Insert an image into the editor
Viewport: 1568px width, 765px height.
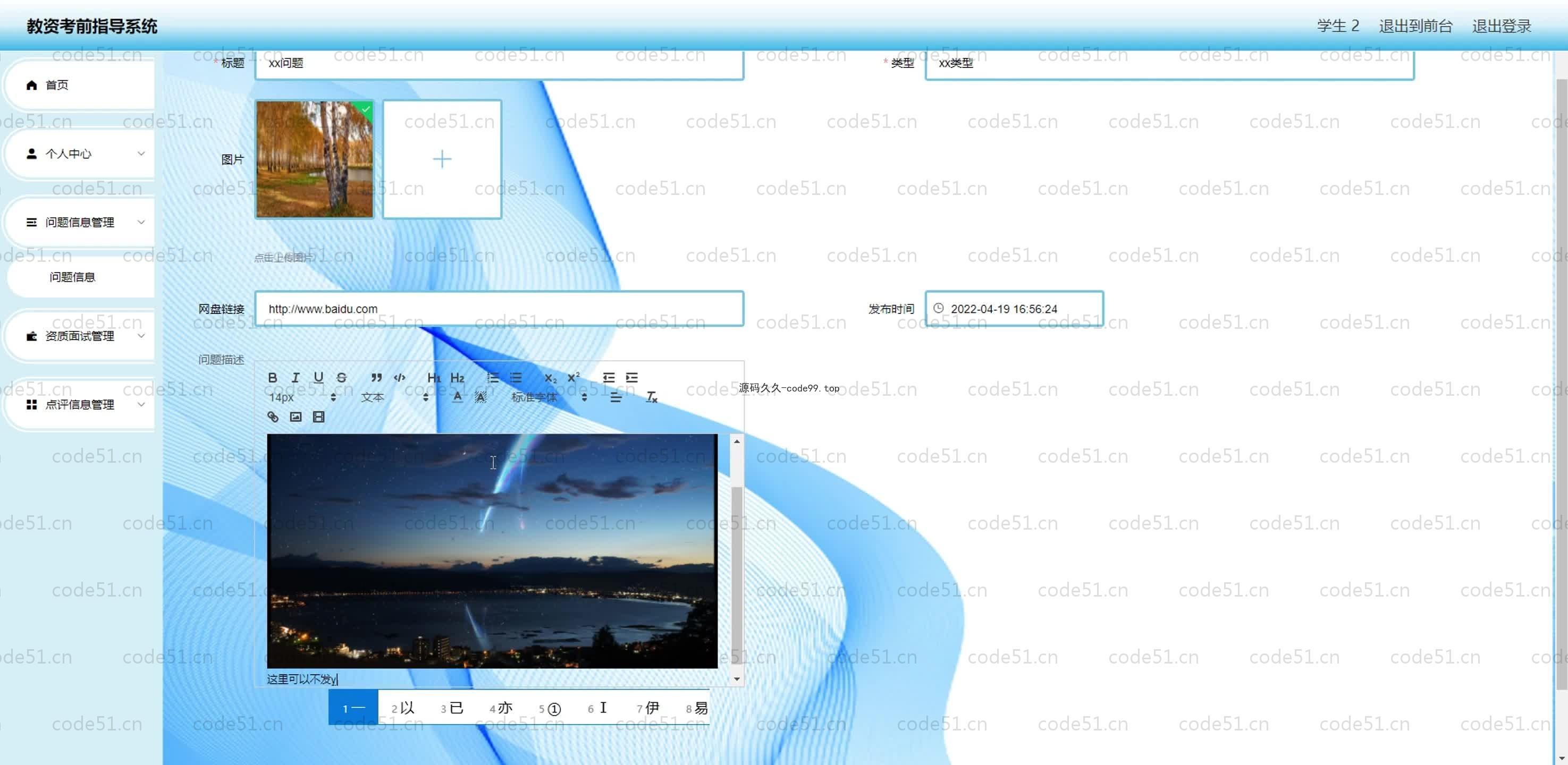(296, 416)
